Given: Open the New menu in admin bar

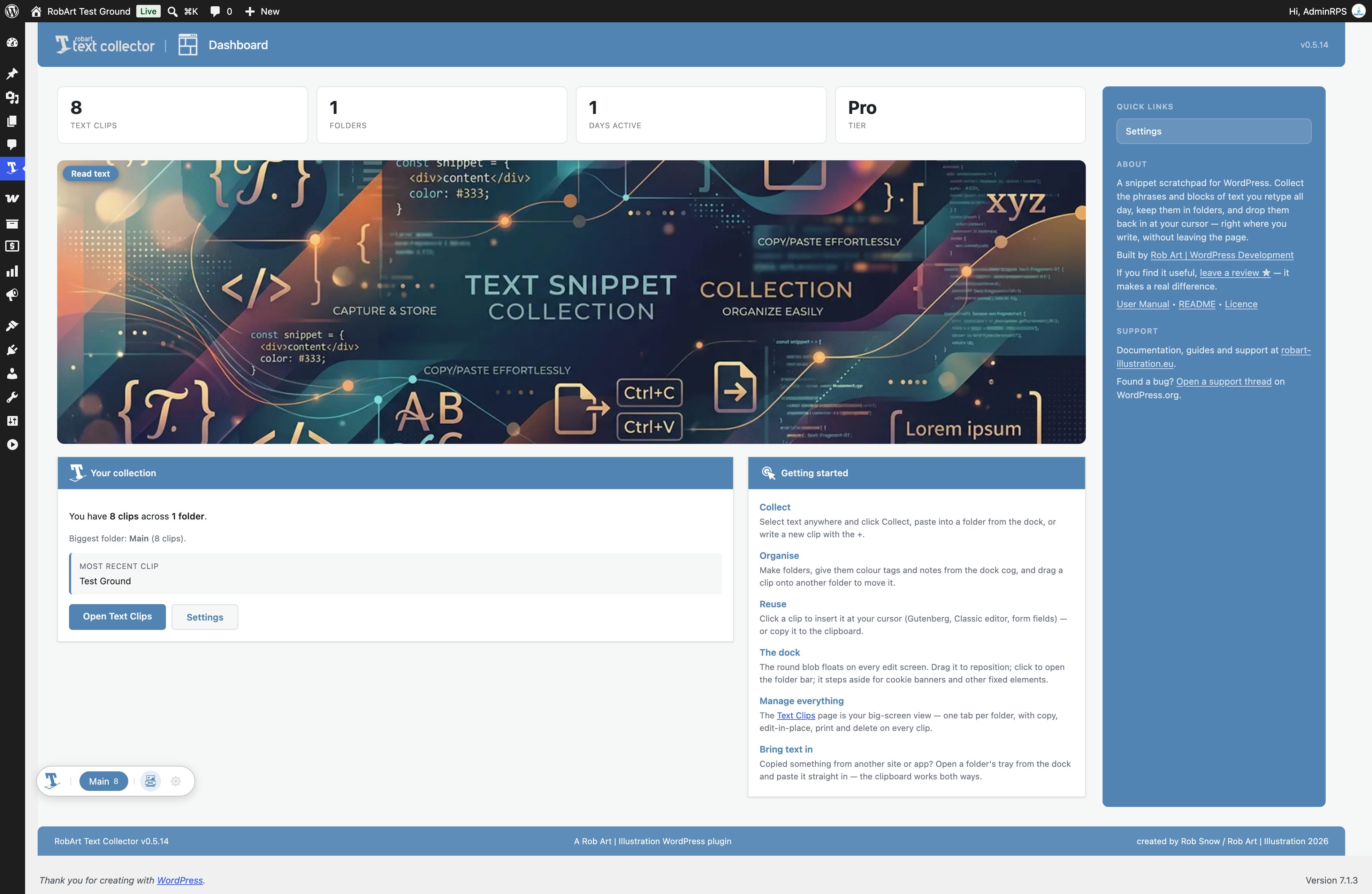Looking at the screenshot, I should click(x=262, y=11).
